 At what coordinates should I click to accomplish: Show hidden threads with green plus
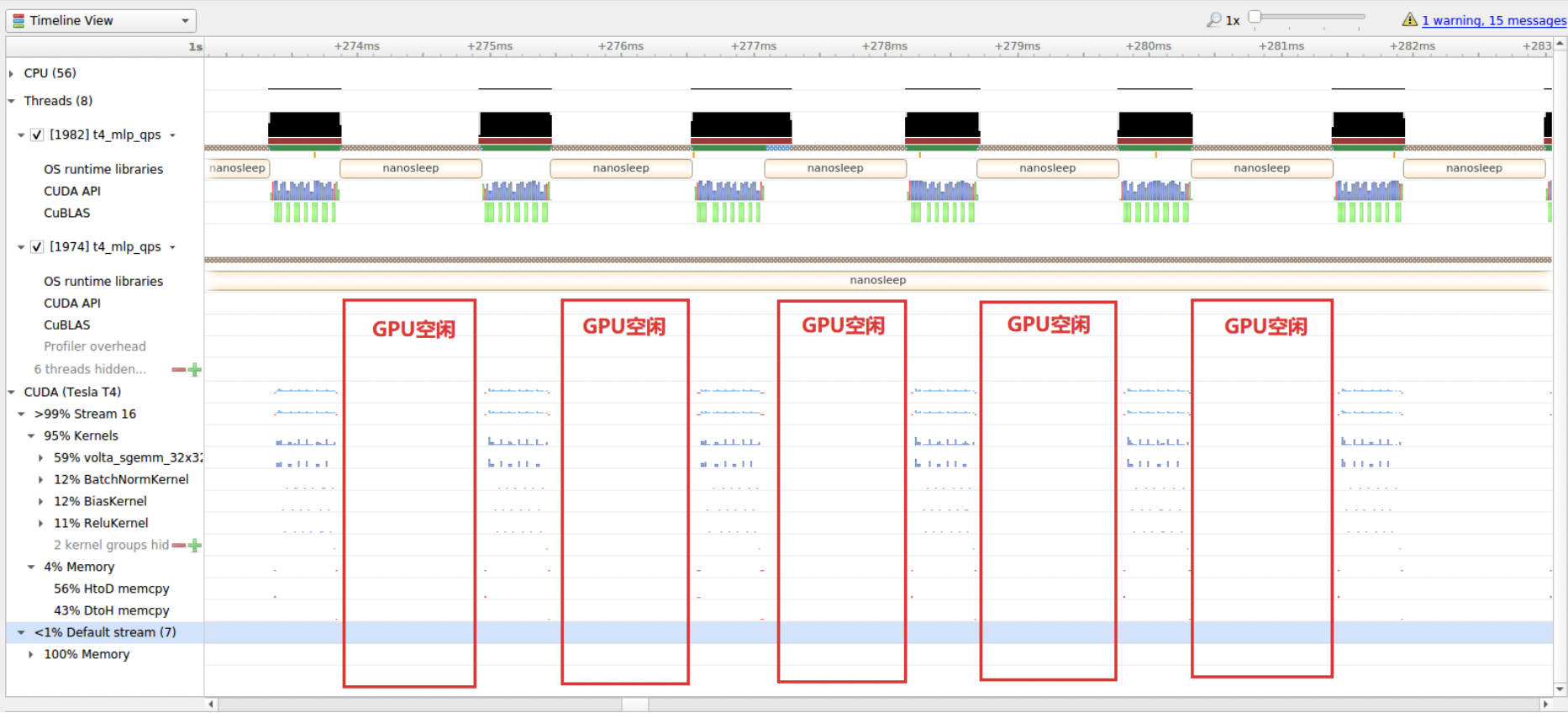195,370
